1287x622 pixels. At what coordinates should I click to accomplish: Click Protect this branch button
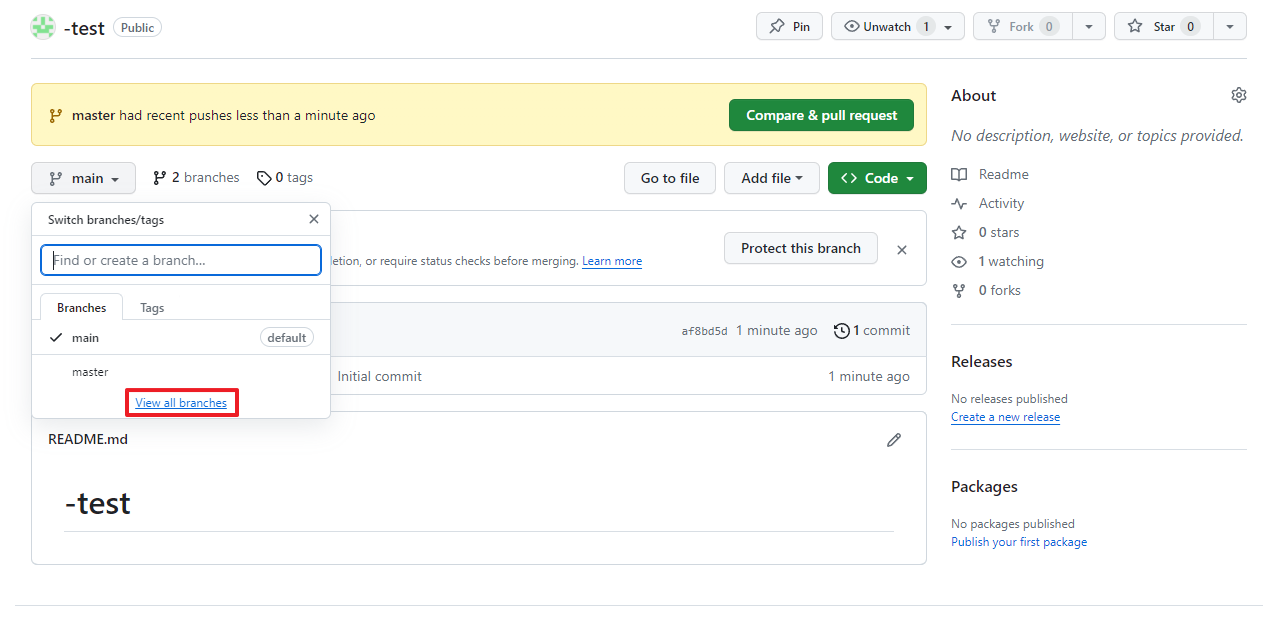tap(801, 248)
